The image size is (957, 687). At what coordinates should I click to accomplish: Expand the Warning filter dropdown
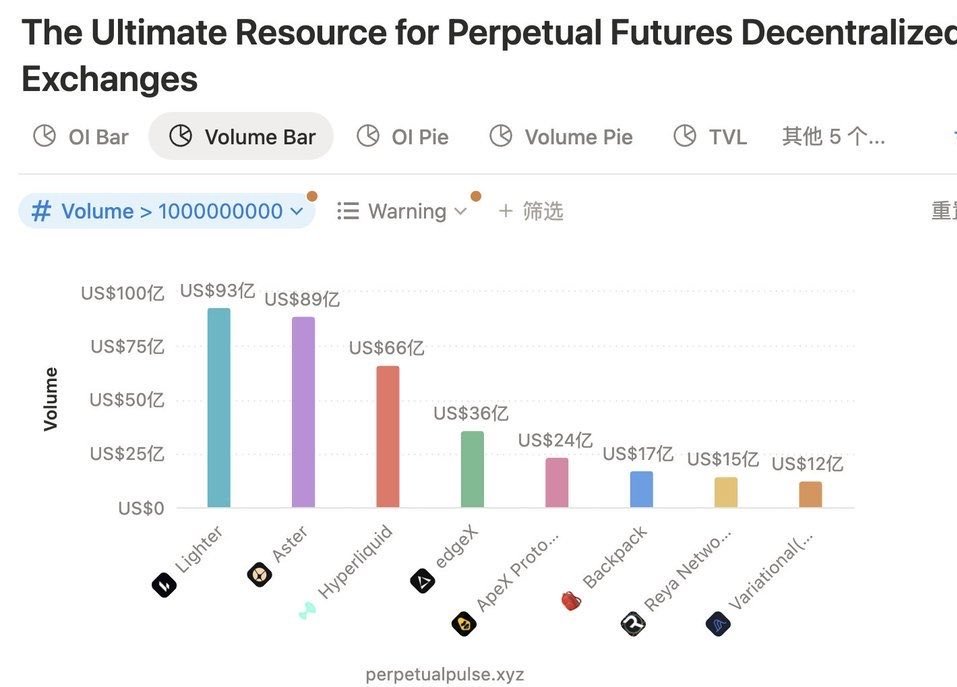[x=402, y=211]
